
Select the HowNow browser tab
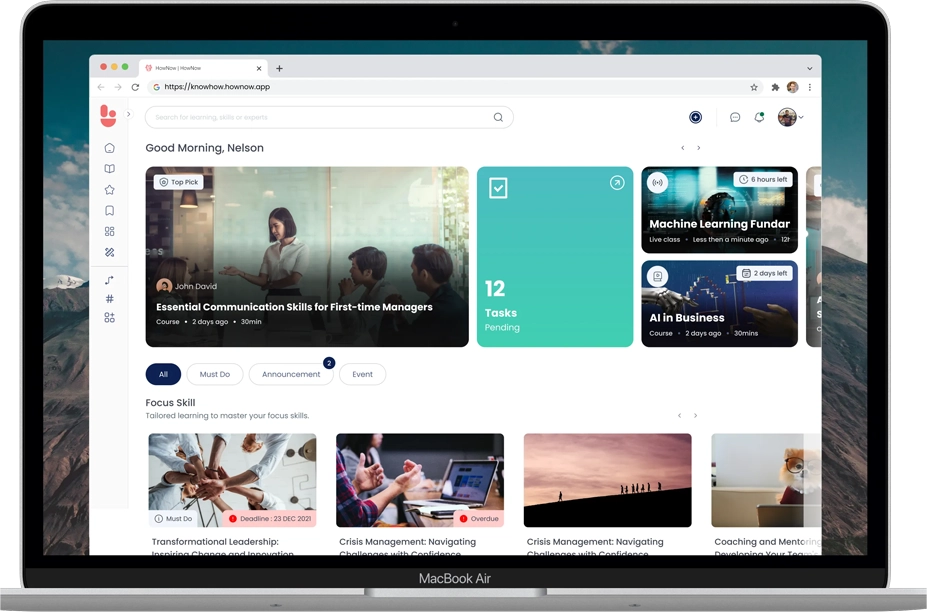pyautogui.click(x=203, y=68)
